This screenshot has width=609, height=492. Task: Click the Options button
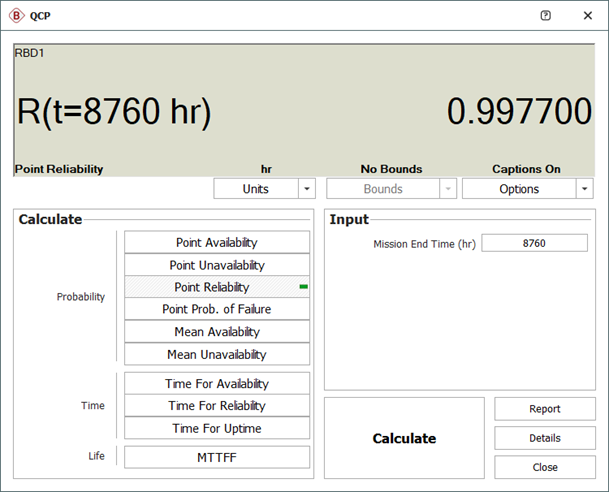pos(518,189)
